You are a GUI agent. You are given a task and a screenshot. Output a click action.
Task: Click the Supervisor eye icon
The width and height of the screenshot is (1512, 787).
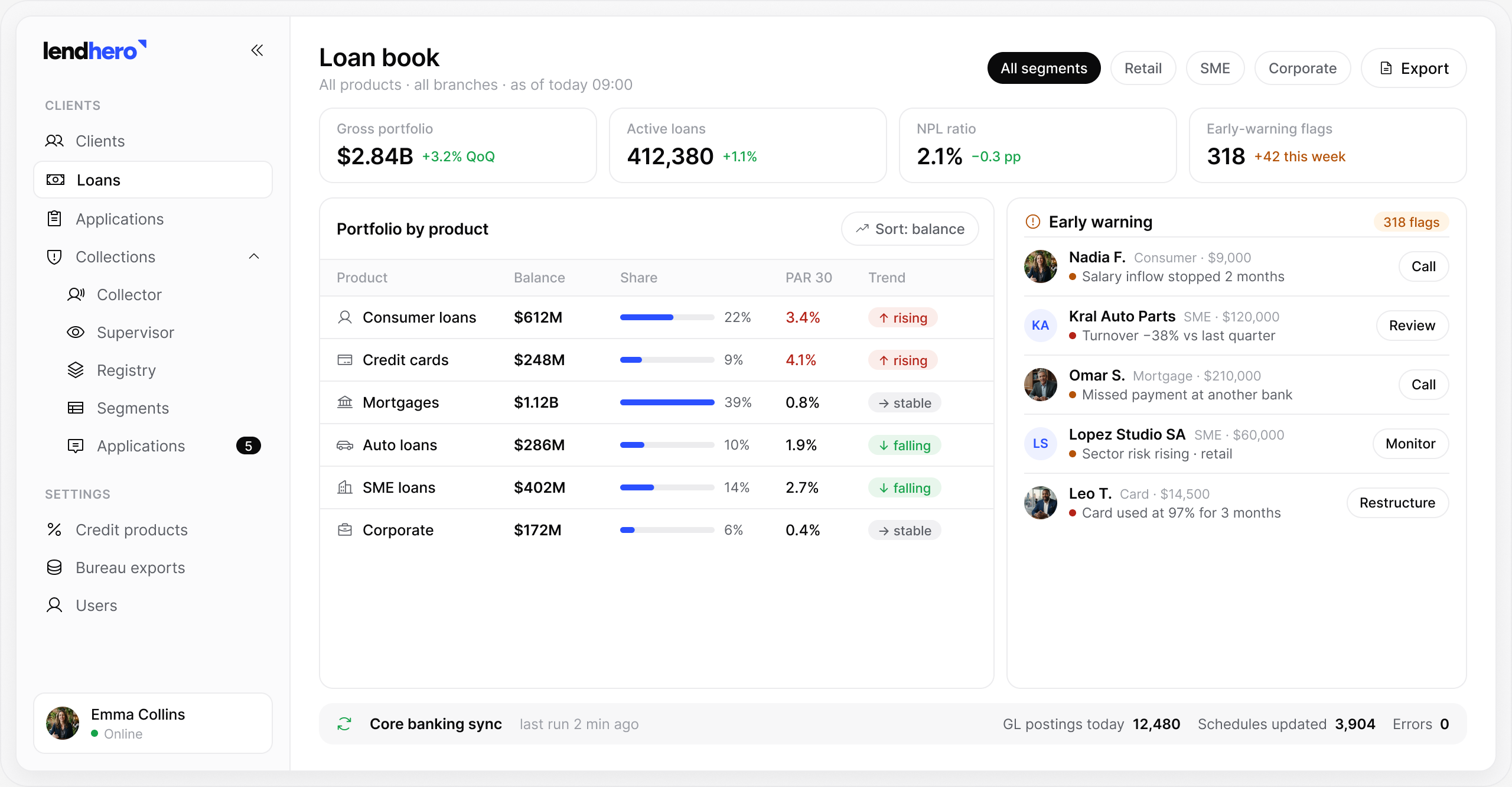[76, 332]
